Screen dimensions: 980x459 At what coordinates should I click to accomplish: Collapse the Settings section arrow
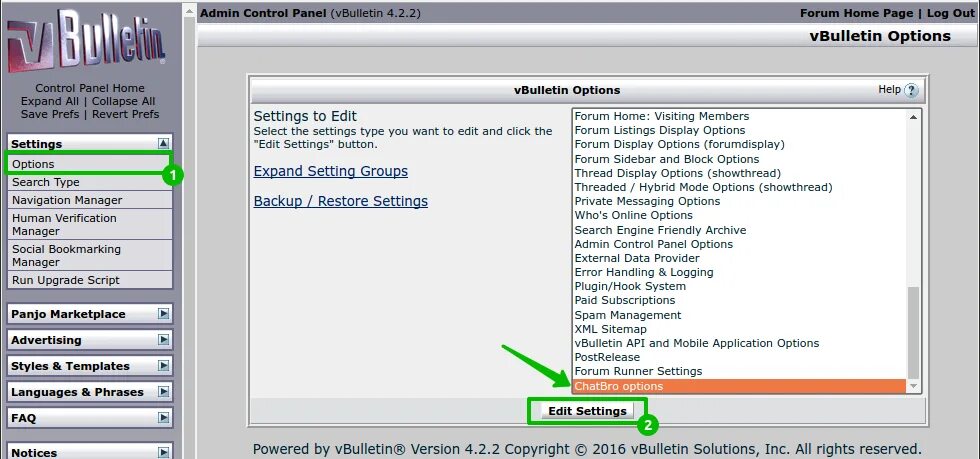pyautogui.click(x=163, y=143)
